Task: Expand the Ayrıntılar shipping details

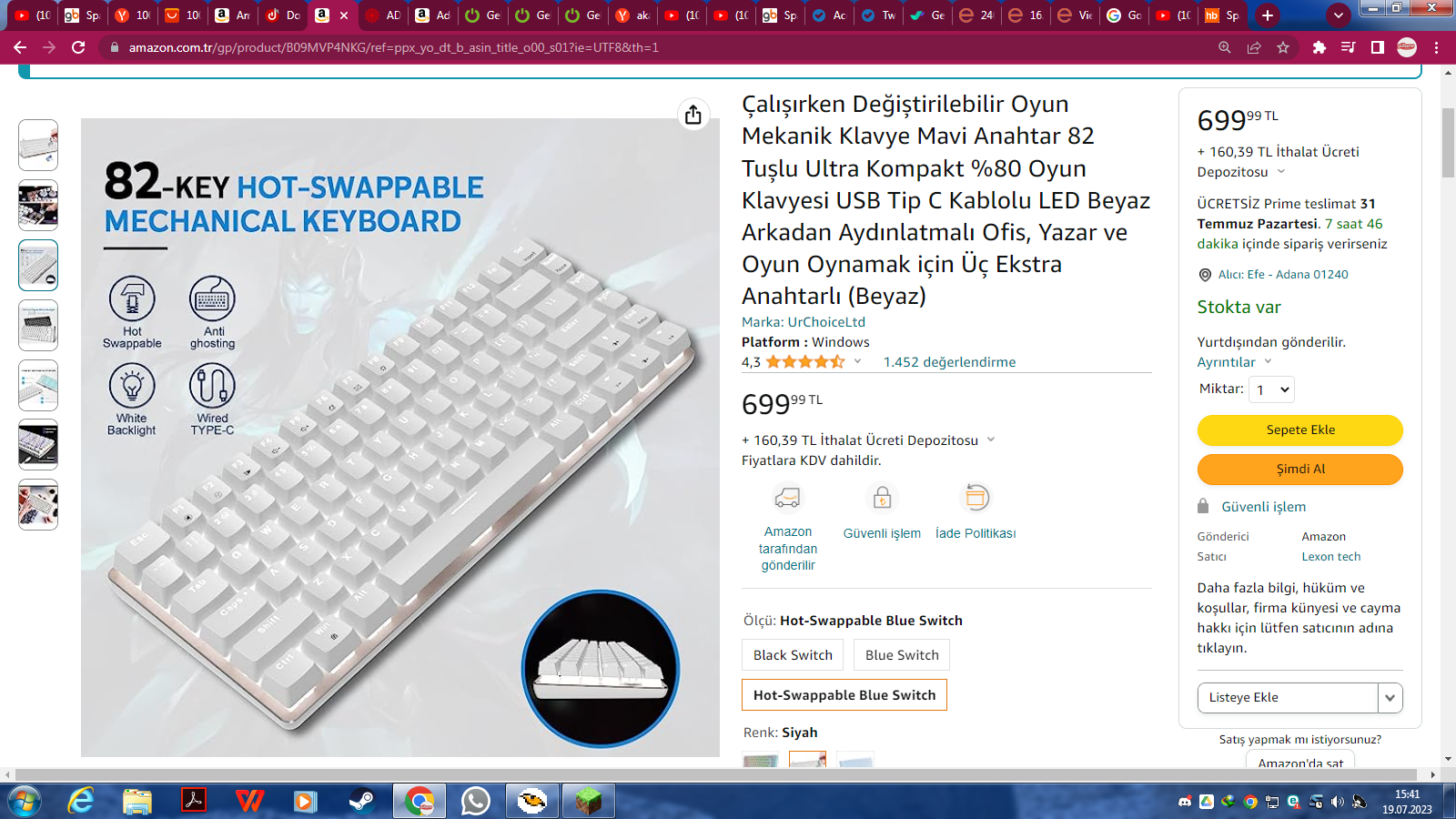Action: (x=1234, y=362)
